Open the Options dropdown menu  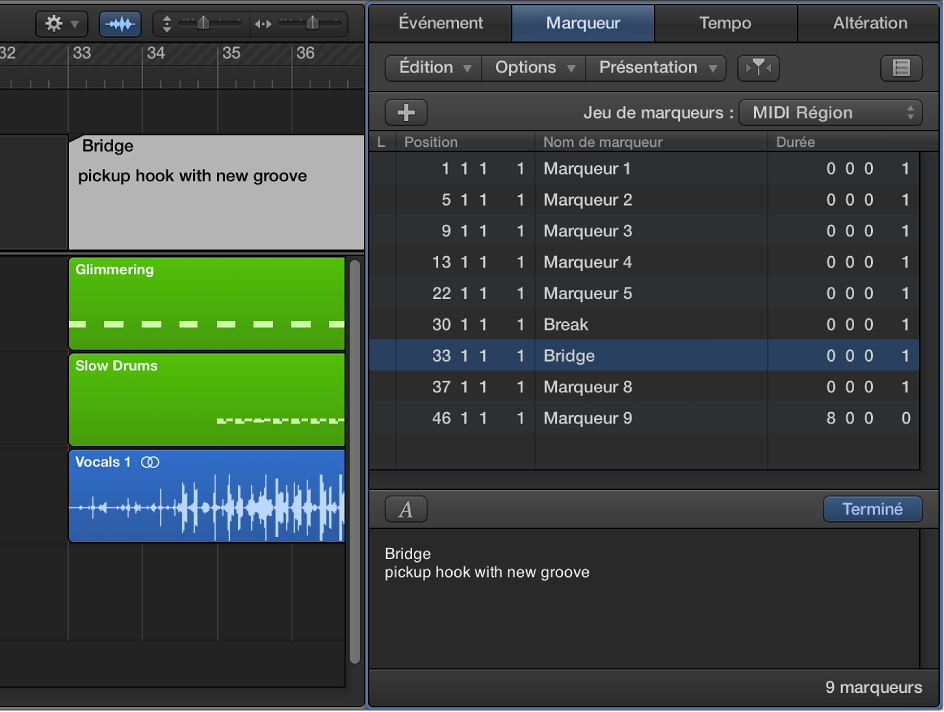tap(535, 67)
